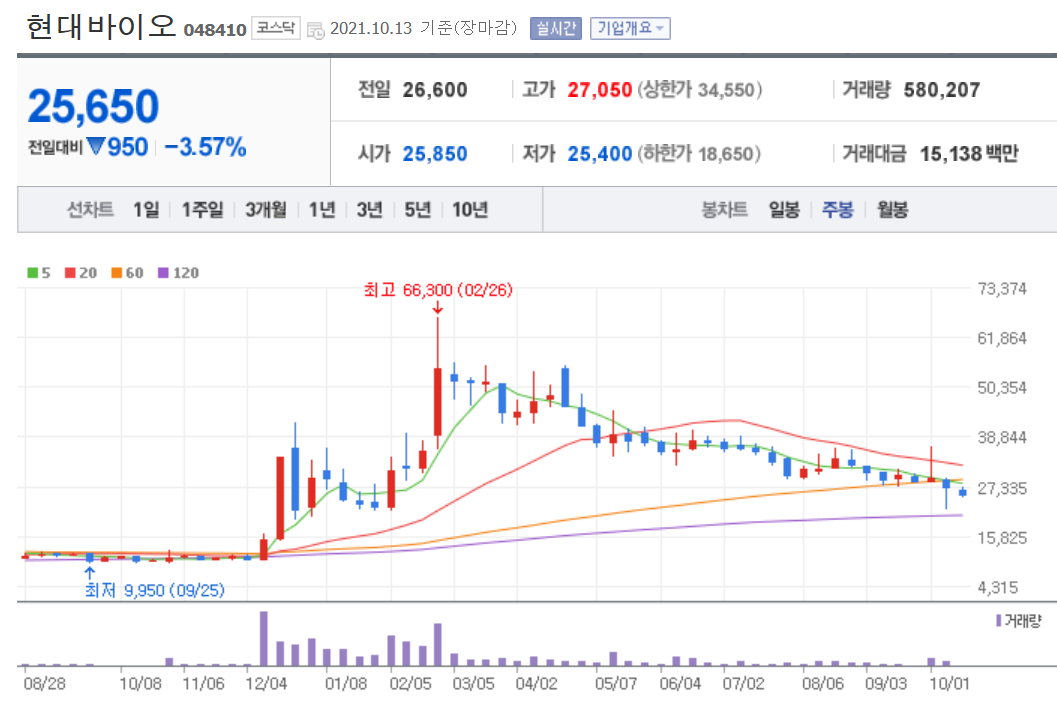Image resolution: width=1057 pixels, height=702 pixels.
Task: Click the 선차트 label
Action: click(90, 210)
